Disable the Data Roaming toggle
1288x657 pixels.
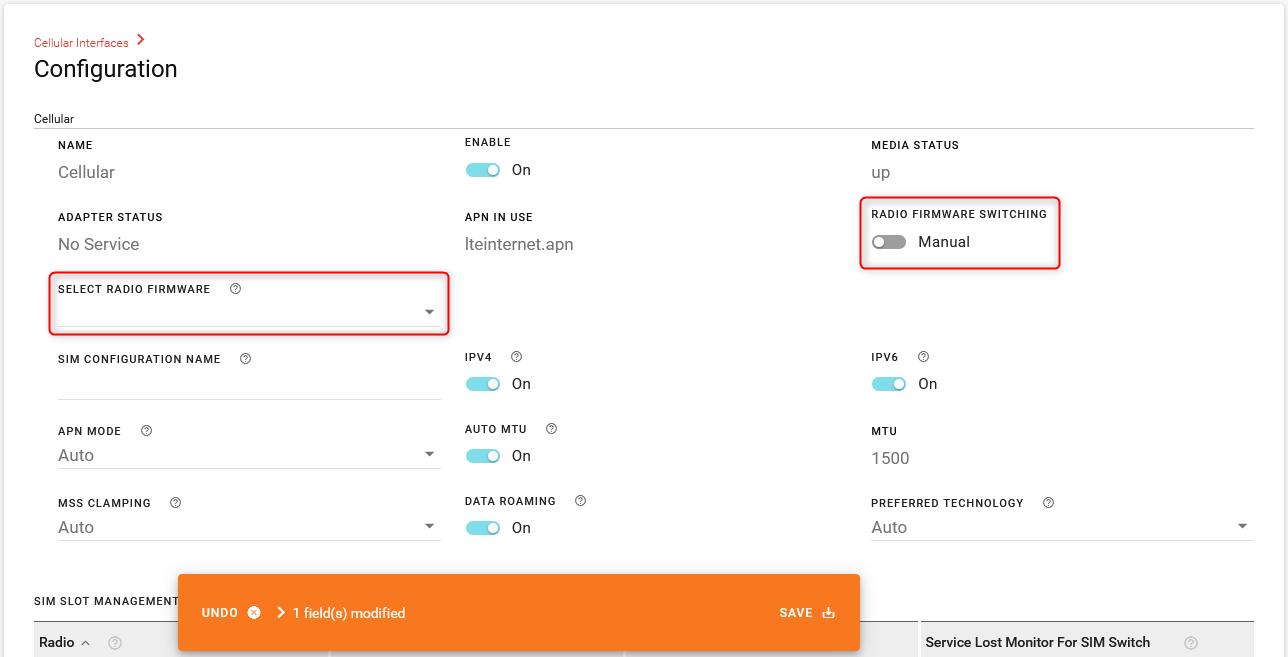pos(483,528)
